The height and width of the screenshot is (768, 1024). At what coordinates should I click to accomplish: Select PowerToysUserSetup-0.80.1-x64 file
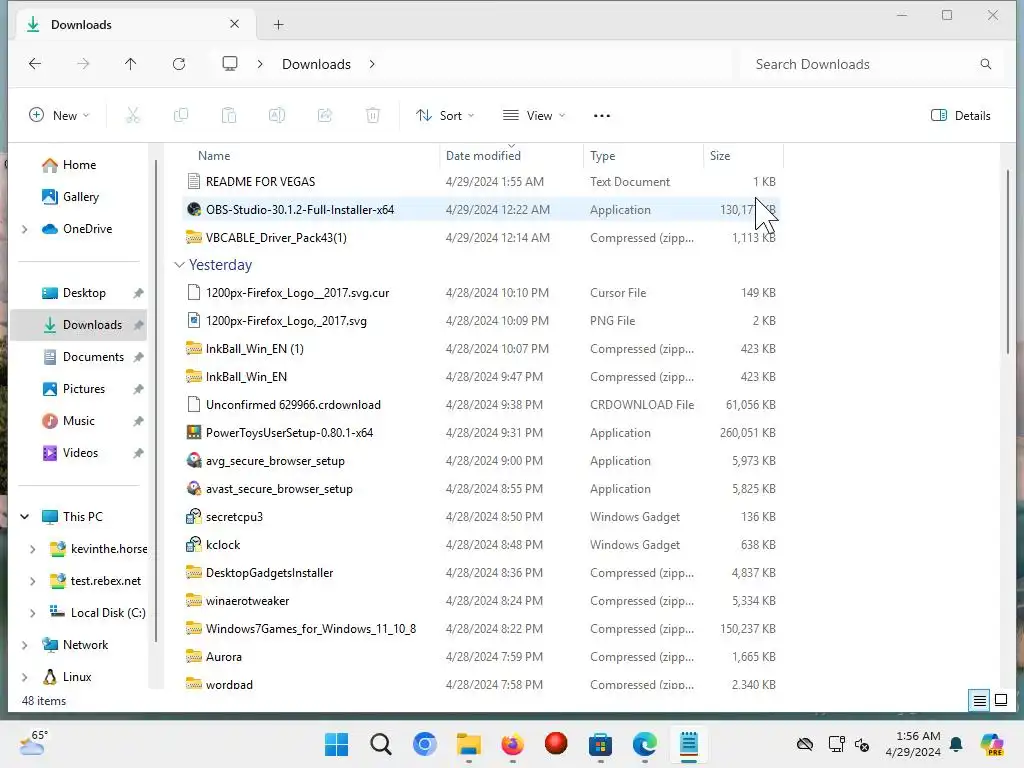pos(482,432)
